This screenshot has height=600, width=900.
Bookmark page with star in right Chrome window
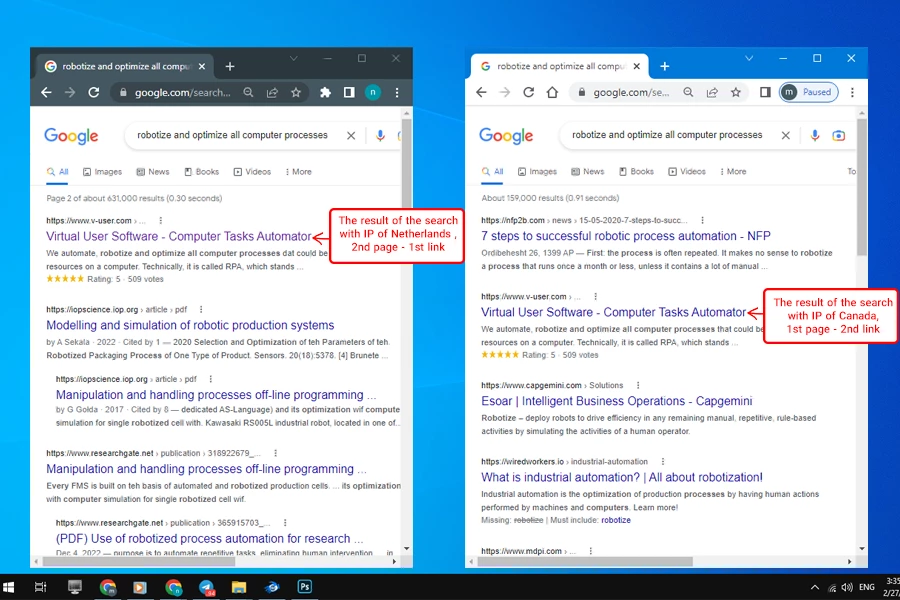pyautogui.click(x=736, y=92)
